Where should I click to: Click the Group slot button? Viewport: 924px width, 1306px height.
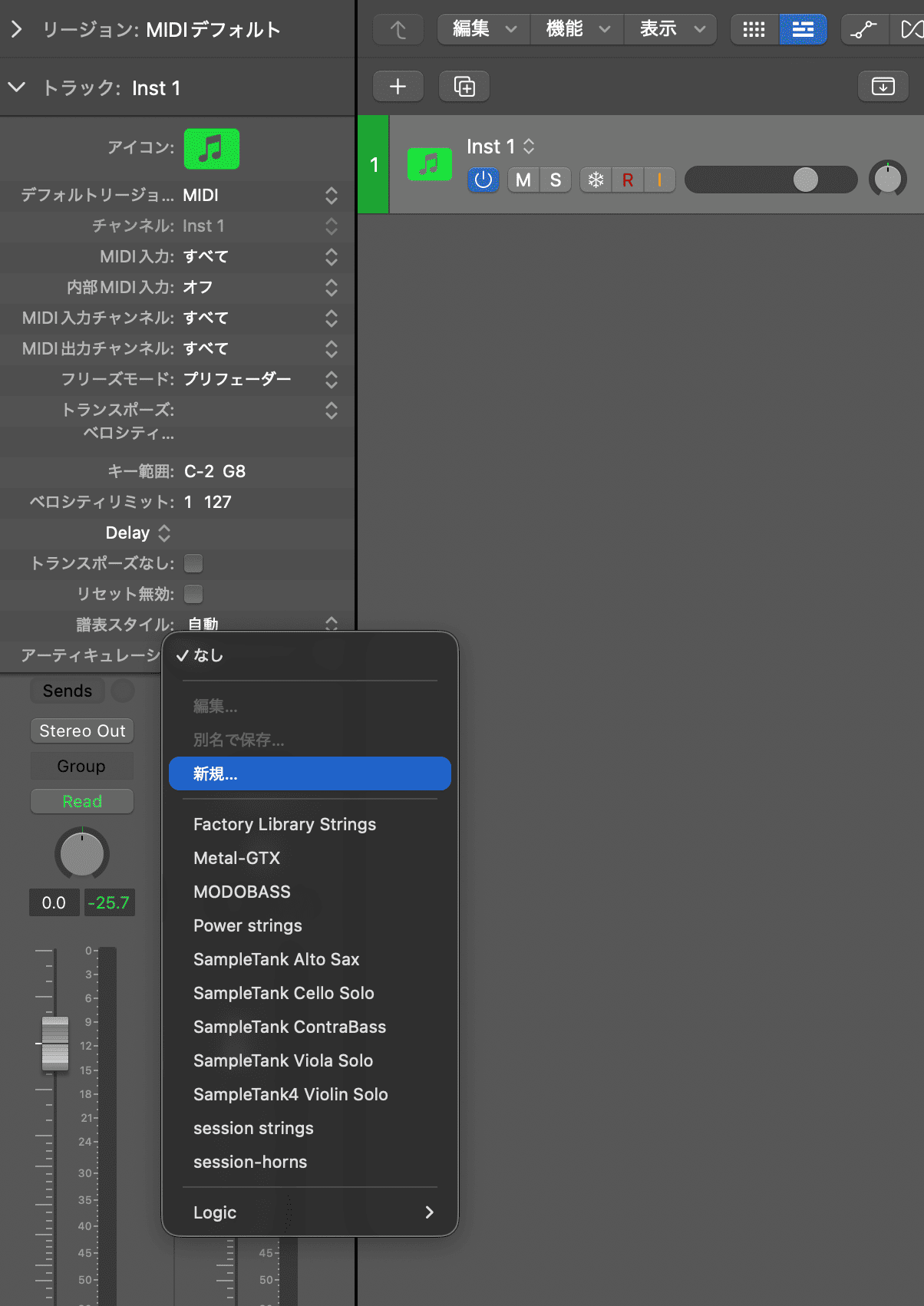[82, 766]
